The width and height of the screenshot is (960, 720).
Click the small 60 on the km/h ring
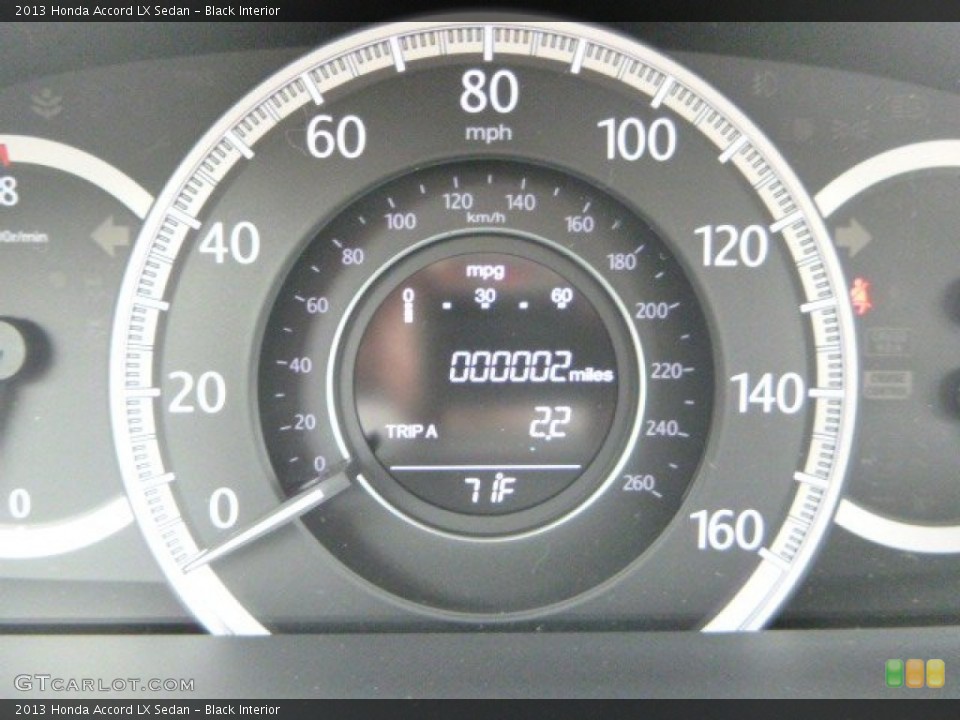(317, 305)
